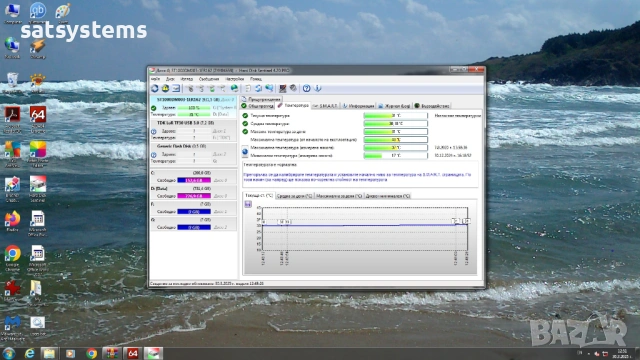
Task: Click the blue circular arrows toolbar icon
Action: click(259, 88)
